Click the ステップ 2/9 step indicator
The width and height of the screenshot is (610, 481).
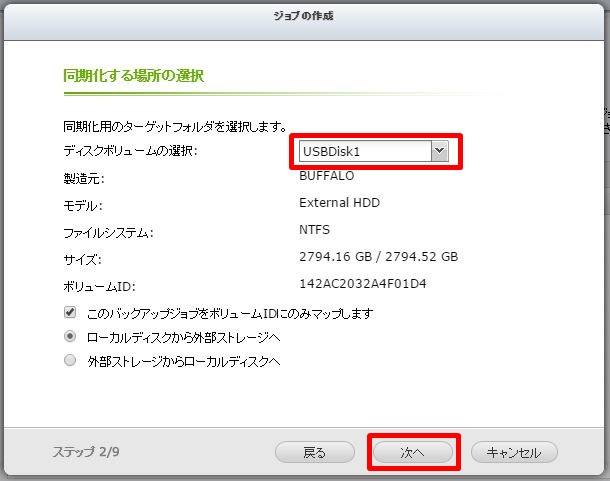tap(86, 452)
